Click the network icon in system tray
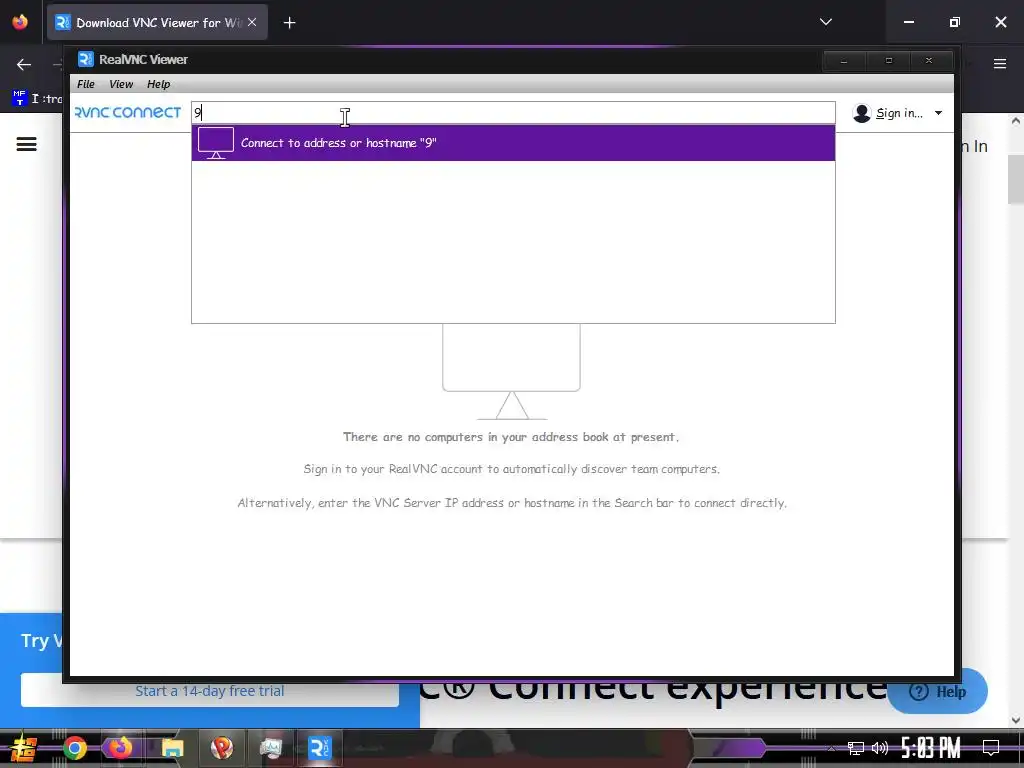 (x=856, y=748)
